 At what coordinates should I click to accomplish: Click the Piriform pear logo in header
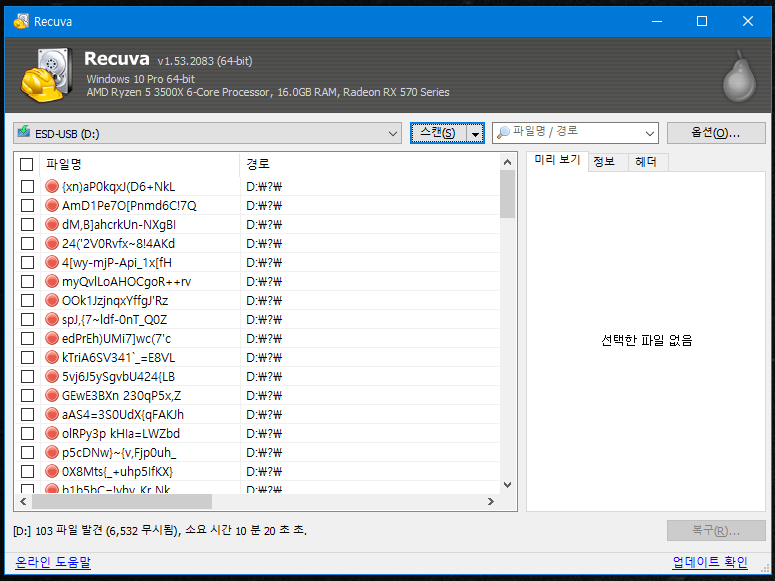point(739,76)
